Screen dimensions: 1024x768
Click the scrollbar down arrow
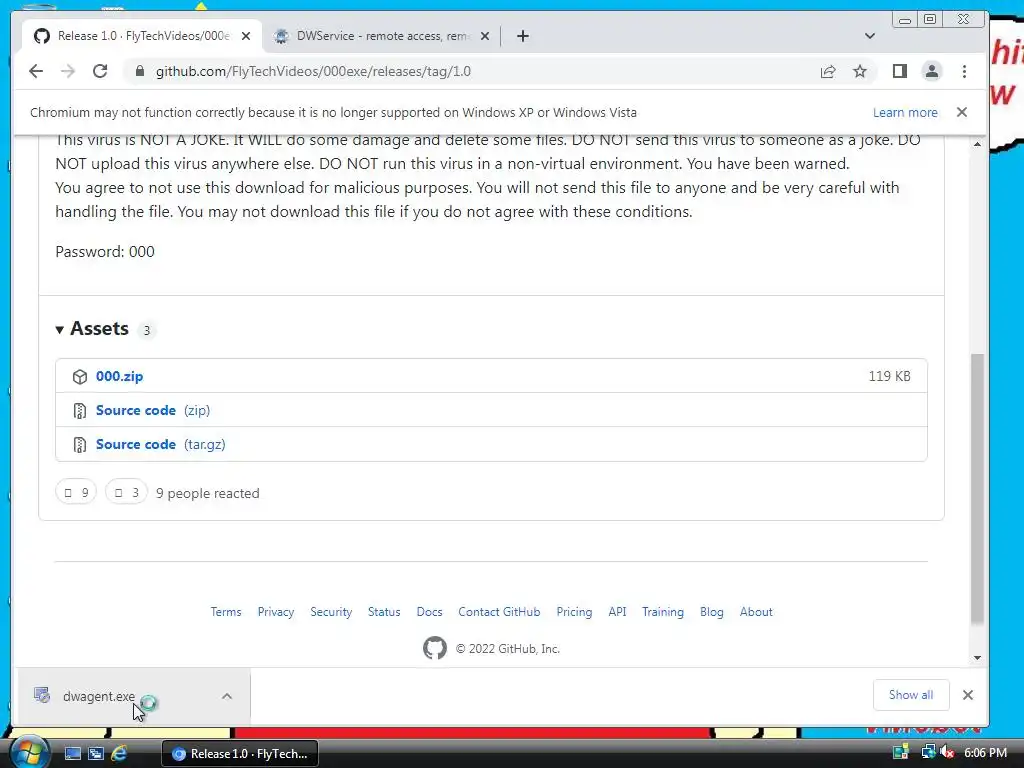point(977,658)
